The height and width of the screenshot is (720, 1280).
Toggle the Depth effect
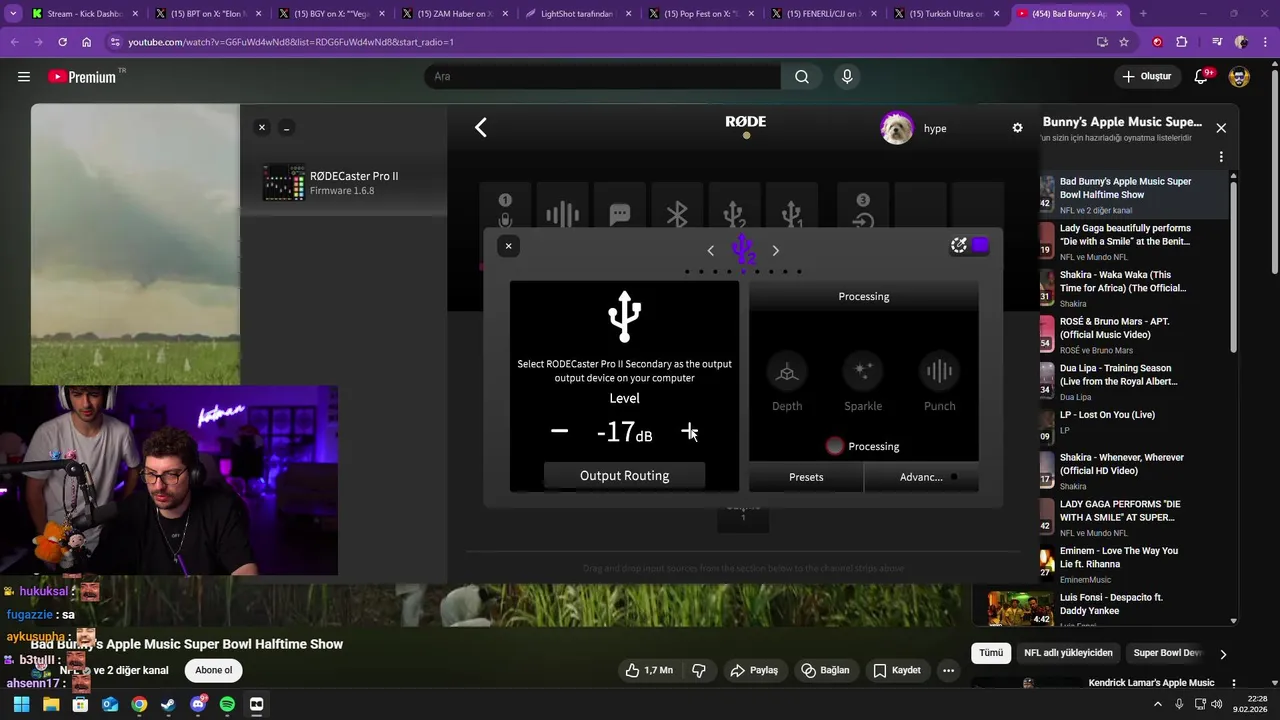(x=787, y=371)
